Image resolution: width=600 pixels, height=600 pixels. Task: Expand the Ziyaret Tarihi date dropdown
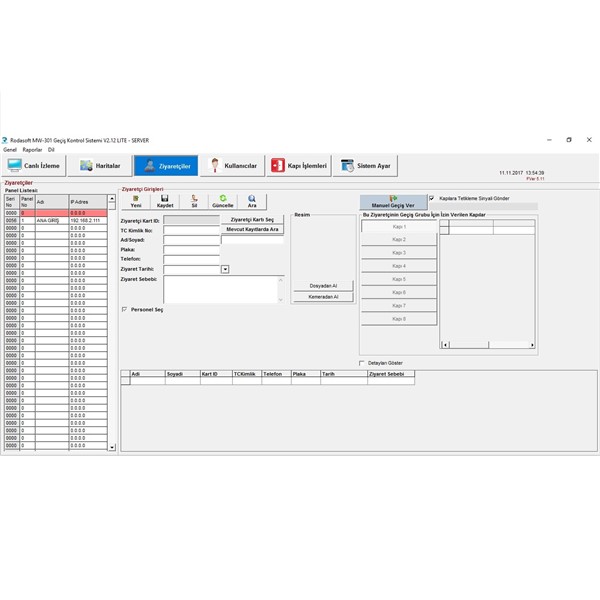(x=225, y=269)
